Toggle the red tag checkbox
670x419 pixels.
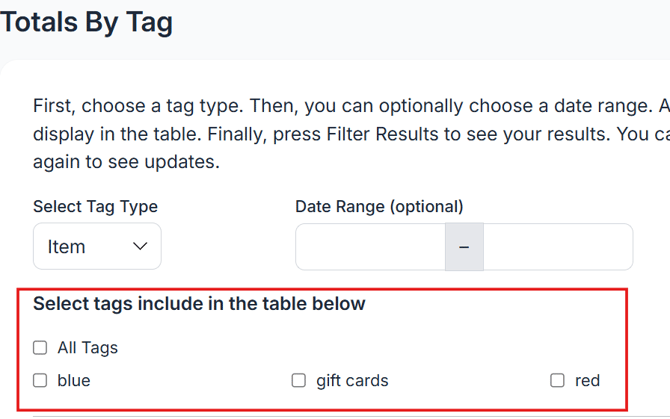[557, 380]
